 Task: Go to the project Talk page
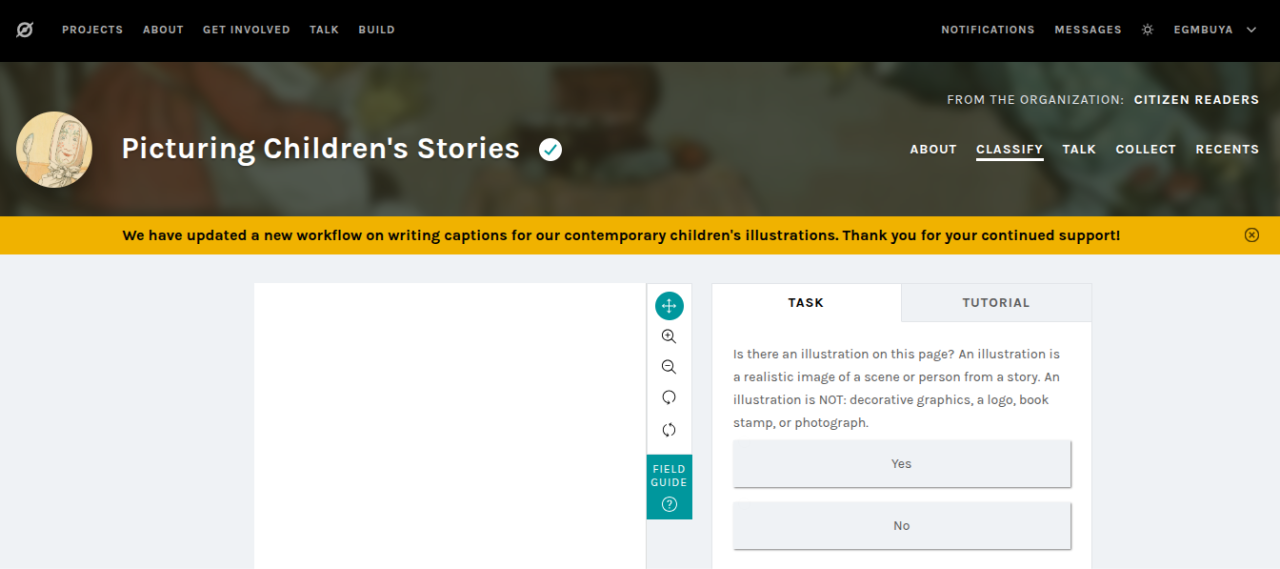[1079, 149]
